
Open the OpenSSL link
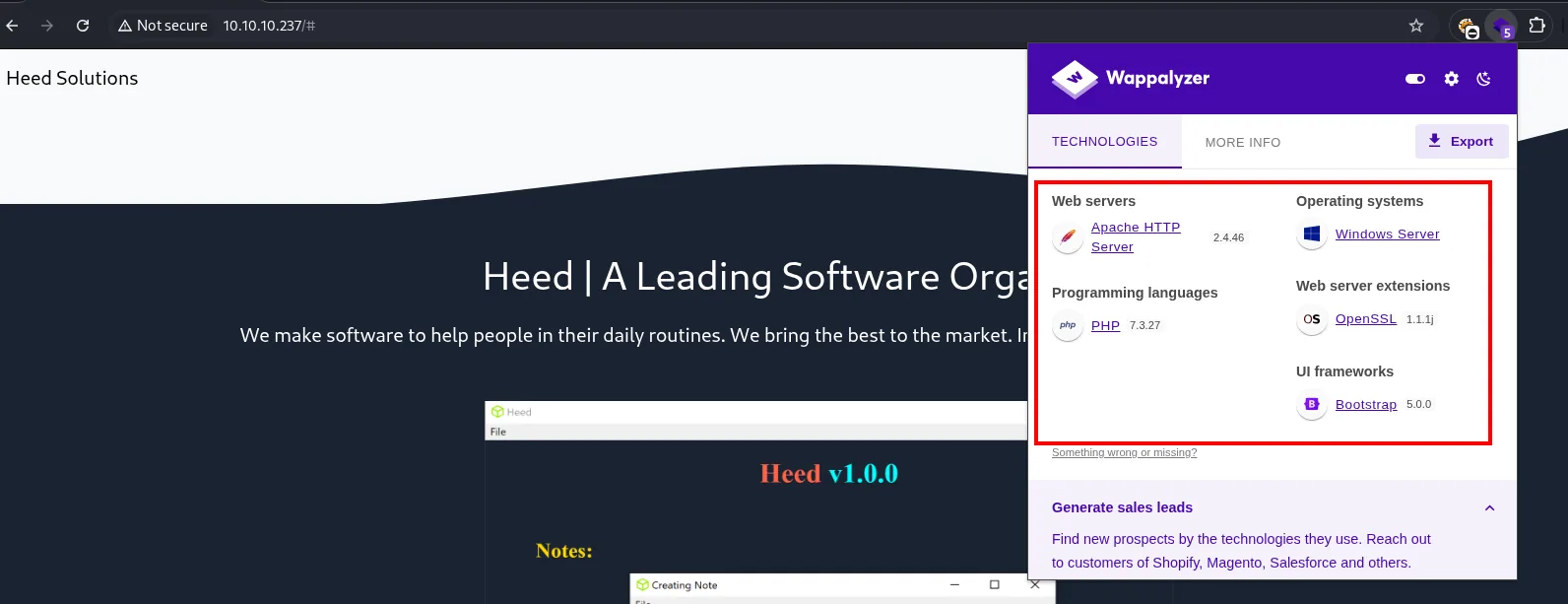tap(1366, 318)
